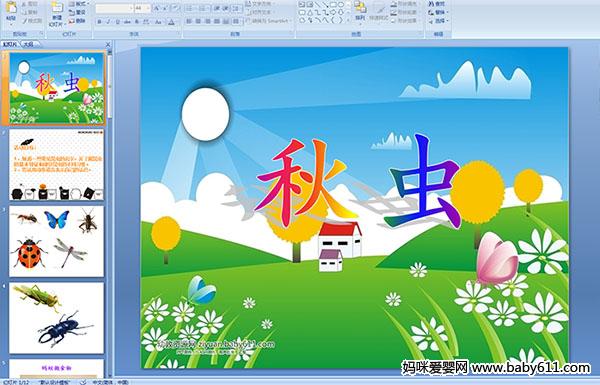Close the slide thumbnail pane
Viewport: 600px width, 385px height.
(108, 44)
